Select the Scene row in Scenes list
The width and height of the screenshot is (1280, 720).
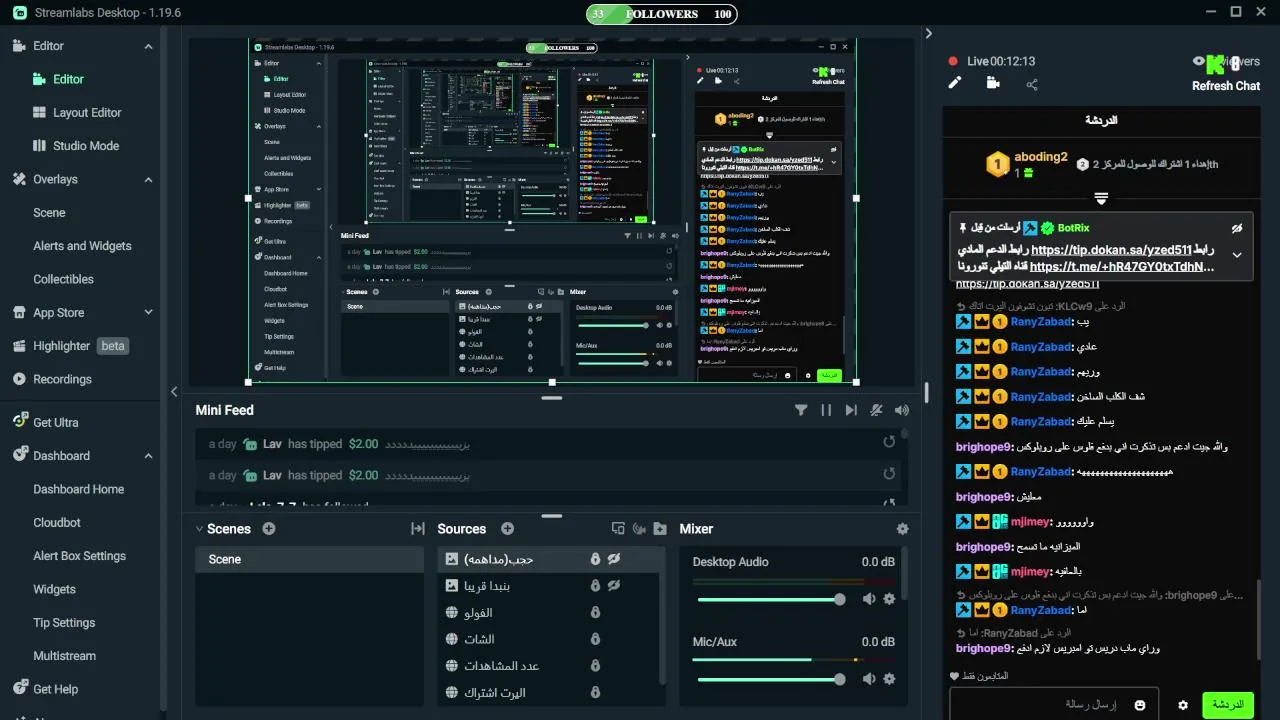tap(309, 559)
